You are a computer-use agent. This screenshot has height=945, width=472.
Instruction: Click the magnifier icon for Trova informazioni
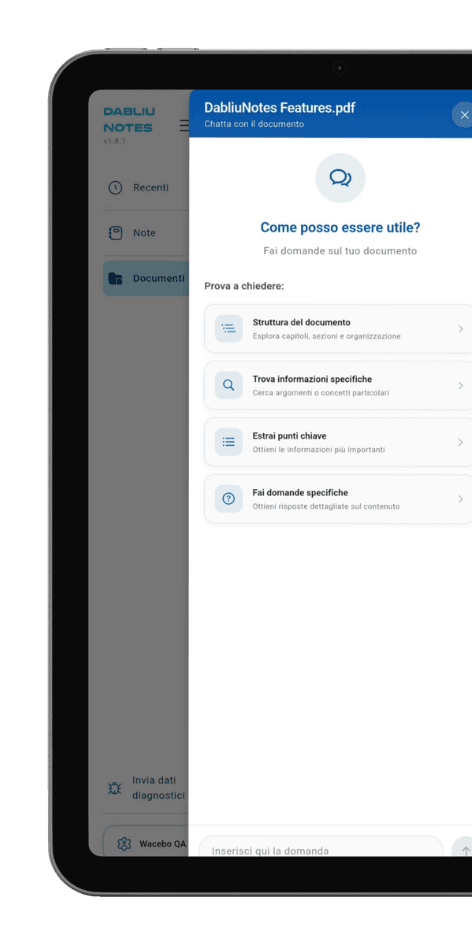[x=228, y=386]
